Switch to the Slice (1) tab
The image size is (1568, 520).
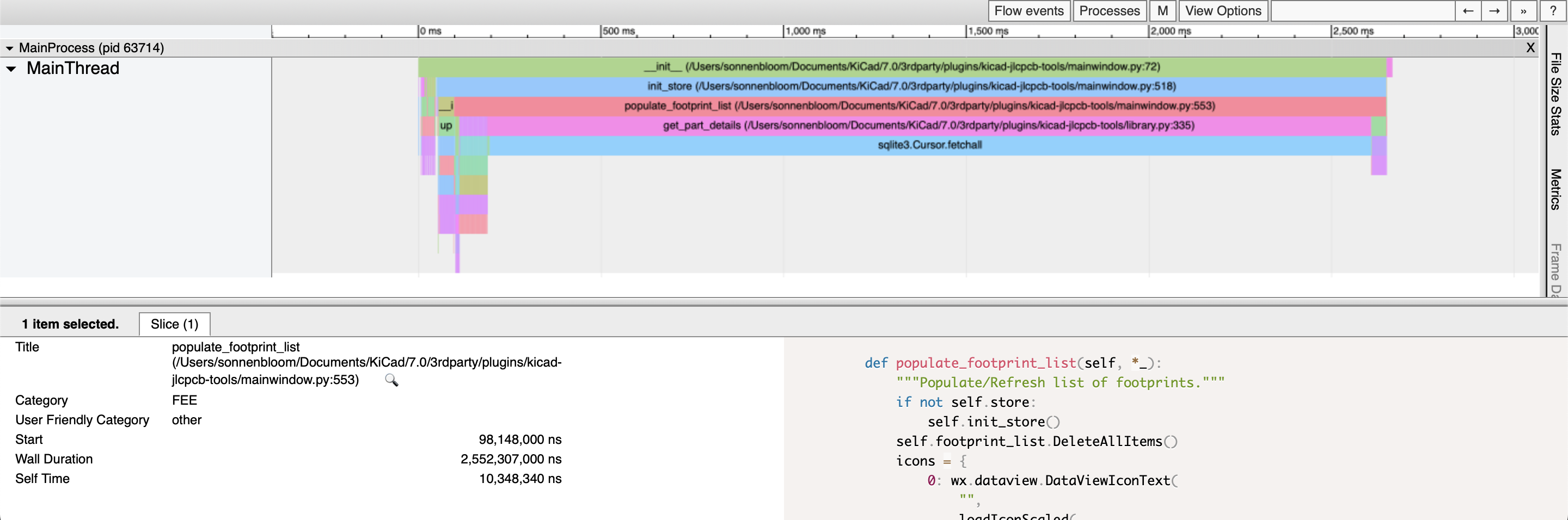[x=175, y=324]
